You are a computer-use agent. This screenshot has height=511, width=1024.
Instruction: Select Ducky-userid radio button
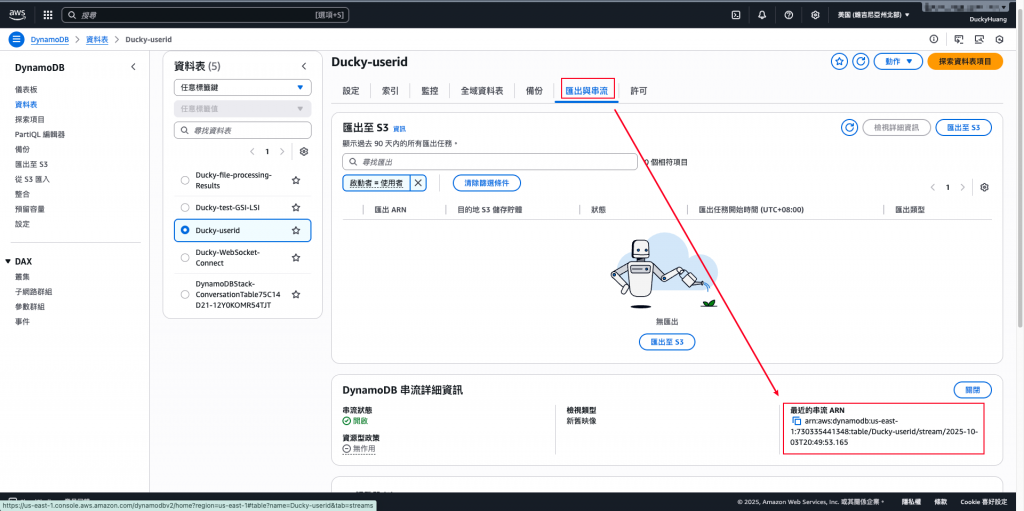coord(185,231)
